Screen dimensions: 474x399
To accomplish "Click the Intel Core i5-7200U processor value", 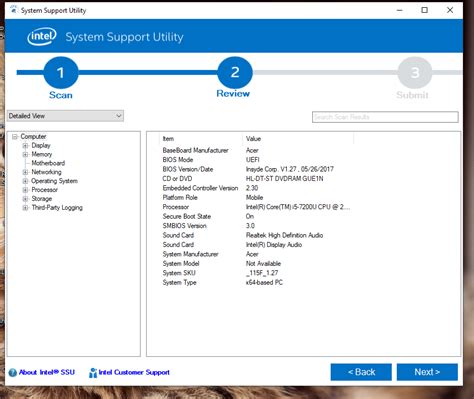I will pos(298,207).
